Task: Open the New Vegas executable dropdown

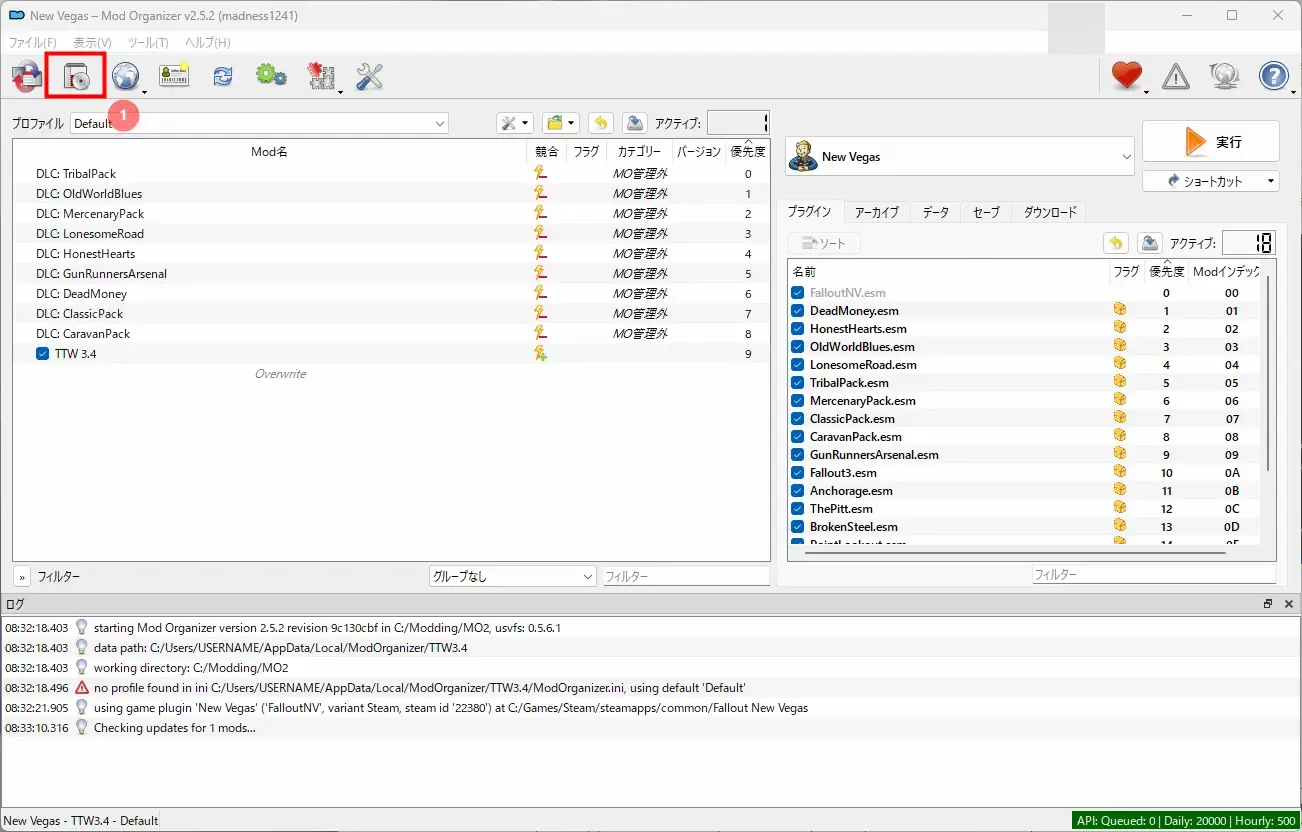Action: click(x=960, y=157)
